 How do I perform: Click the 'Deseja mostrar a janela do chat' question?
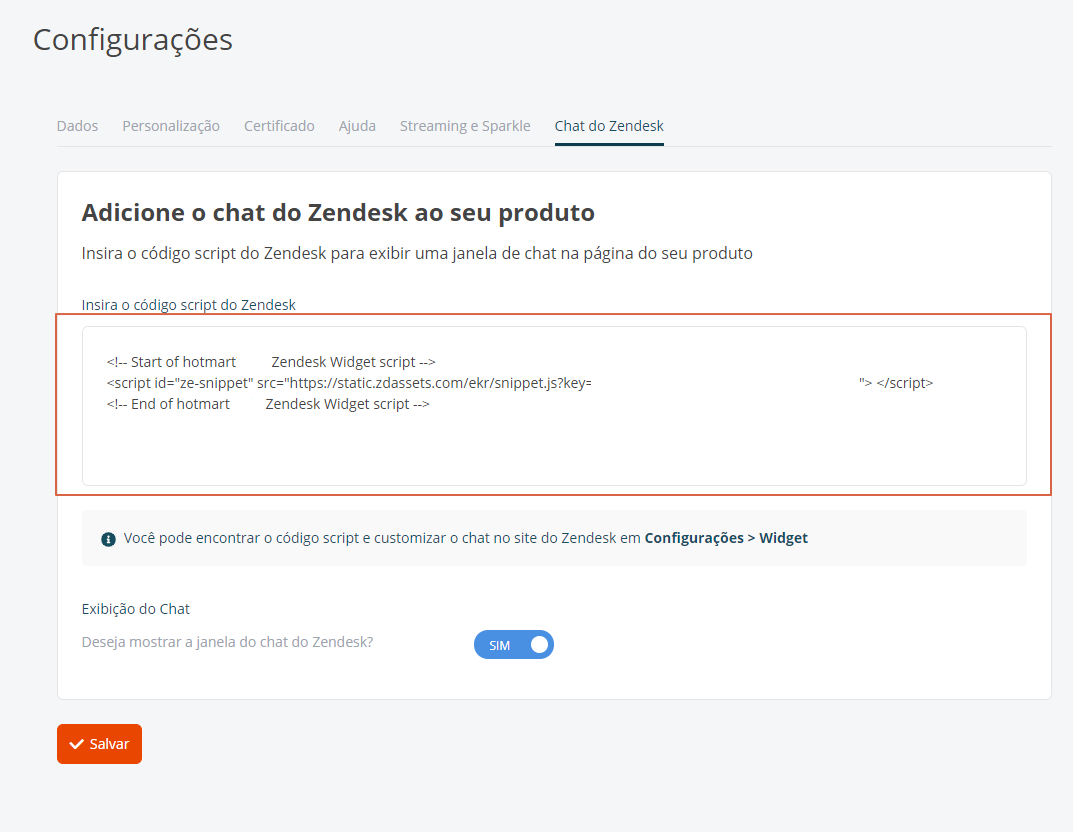(x=227, y=642)
